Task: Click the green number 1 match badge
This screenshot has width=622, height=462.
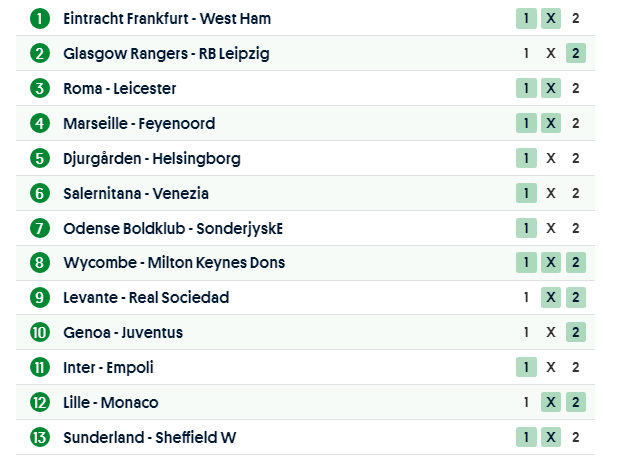Action: (39, 19)
